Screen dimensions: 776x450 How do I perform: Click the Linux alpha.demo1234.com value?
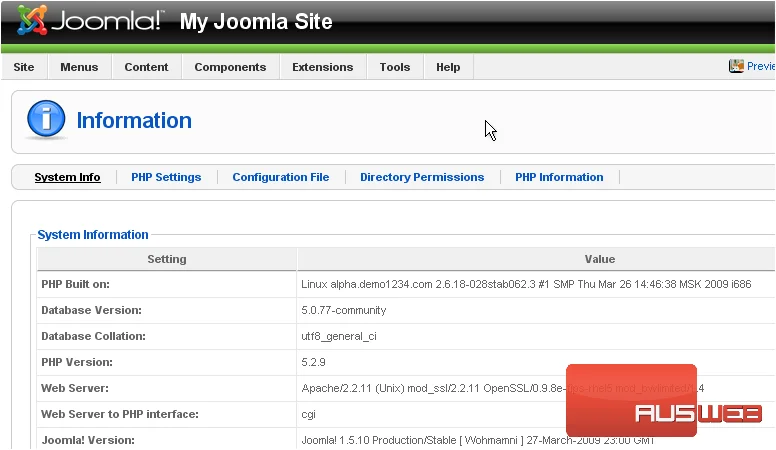click(x=526, y=284)
